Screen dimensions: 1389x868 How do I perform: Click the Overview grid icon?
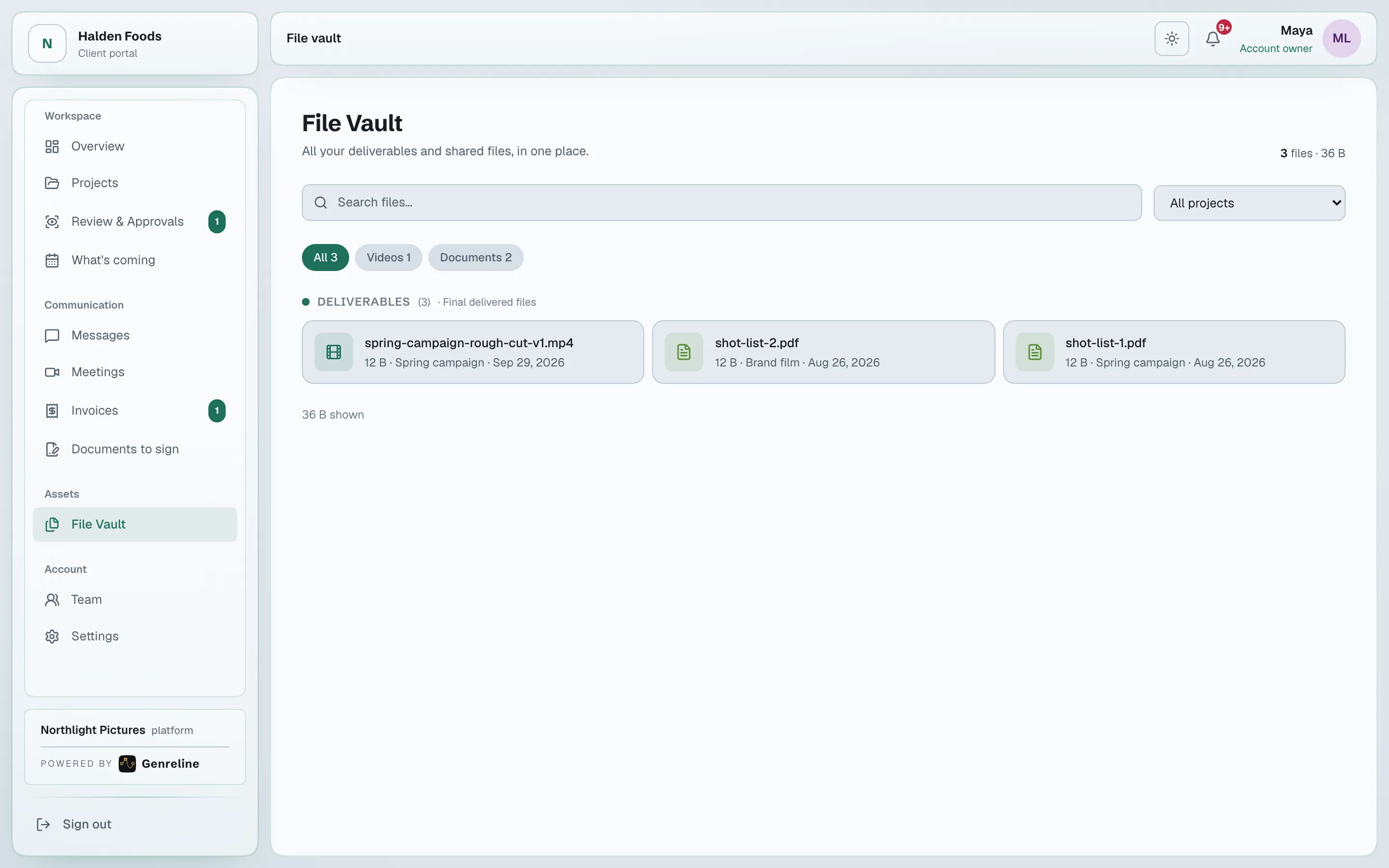click(52, 147)
